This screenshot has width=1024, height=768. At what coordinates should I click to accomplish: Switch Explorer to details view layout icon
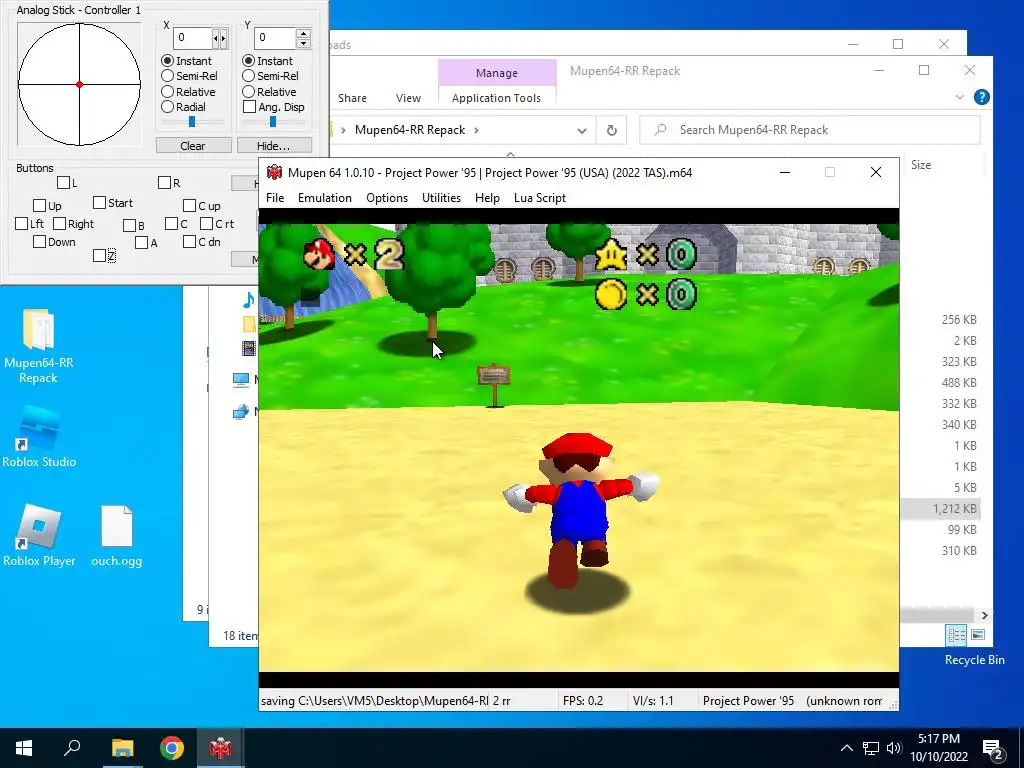[957, 635]
